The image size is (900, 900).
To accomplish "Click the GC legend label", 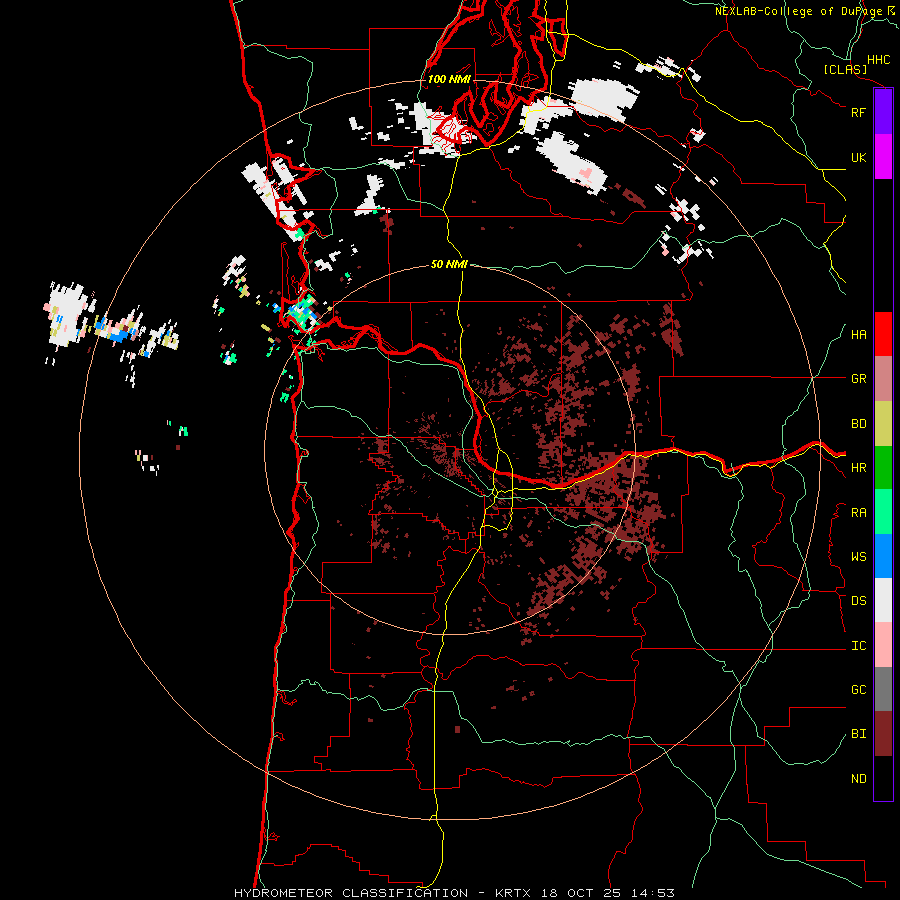I will (858, 690).
